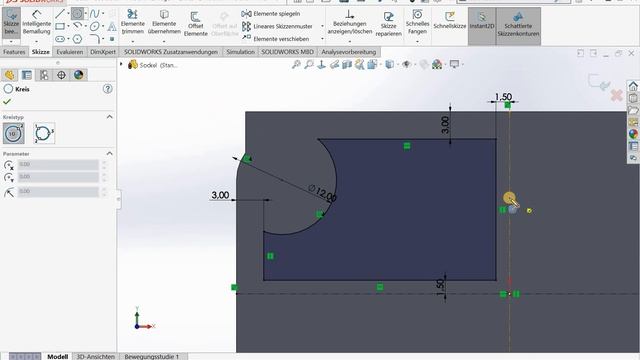The image size is (640, 360).
Task: Click center X coordinate field
Action: pos(58,164)
